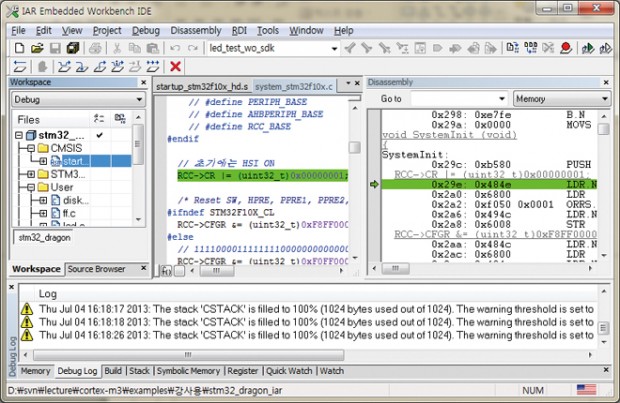Open the Stack tab in the bottom panel

pos(139,371)
